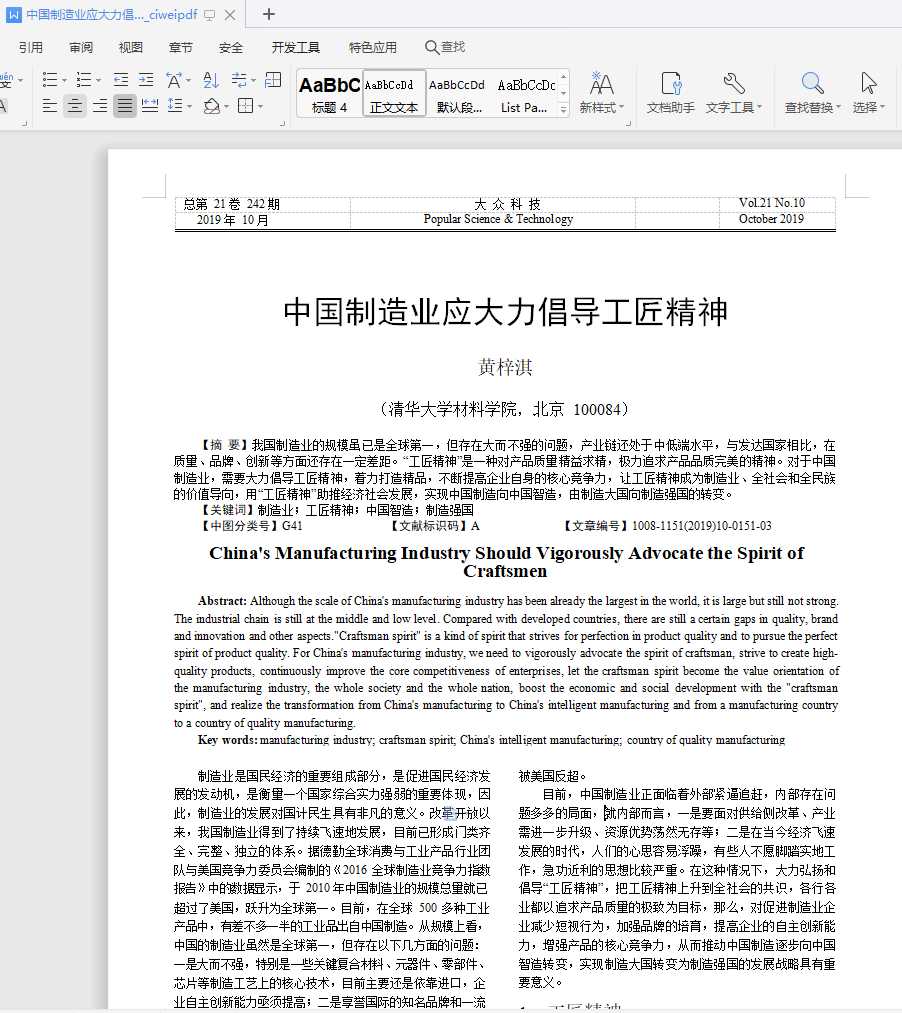The height and width of the screenshot is (1013, 902).
Task: Open the 特色应用 (Featured Apps) tab
Action: (x=373, y=47)
